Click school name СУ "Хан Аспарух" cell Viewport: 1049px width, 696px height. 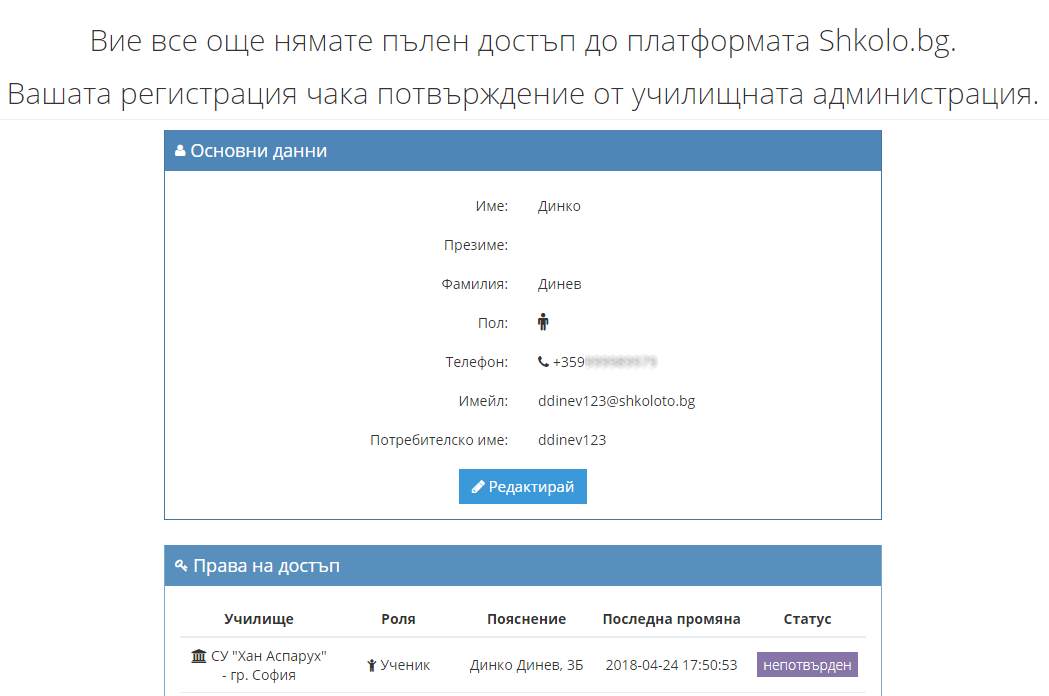tap(258, 665)
